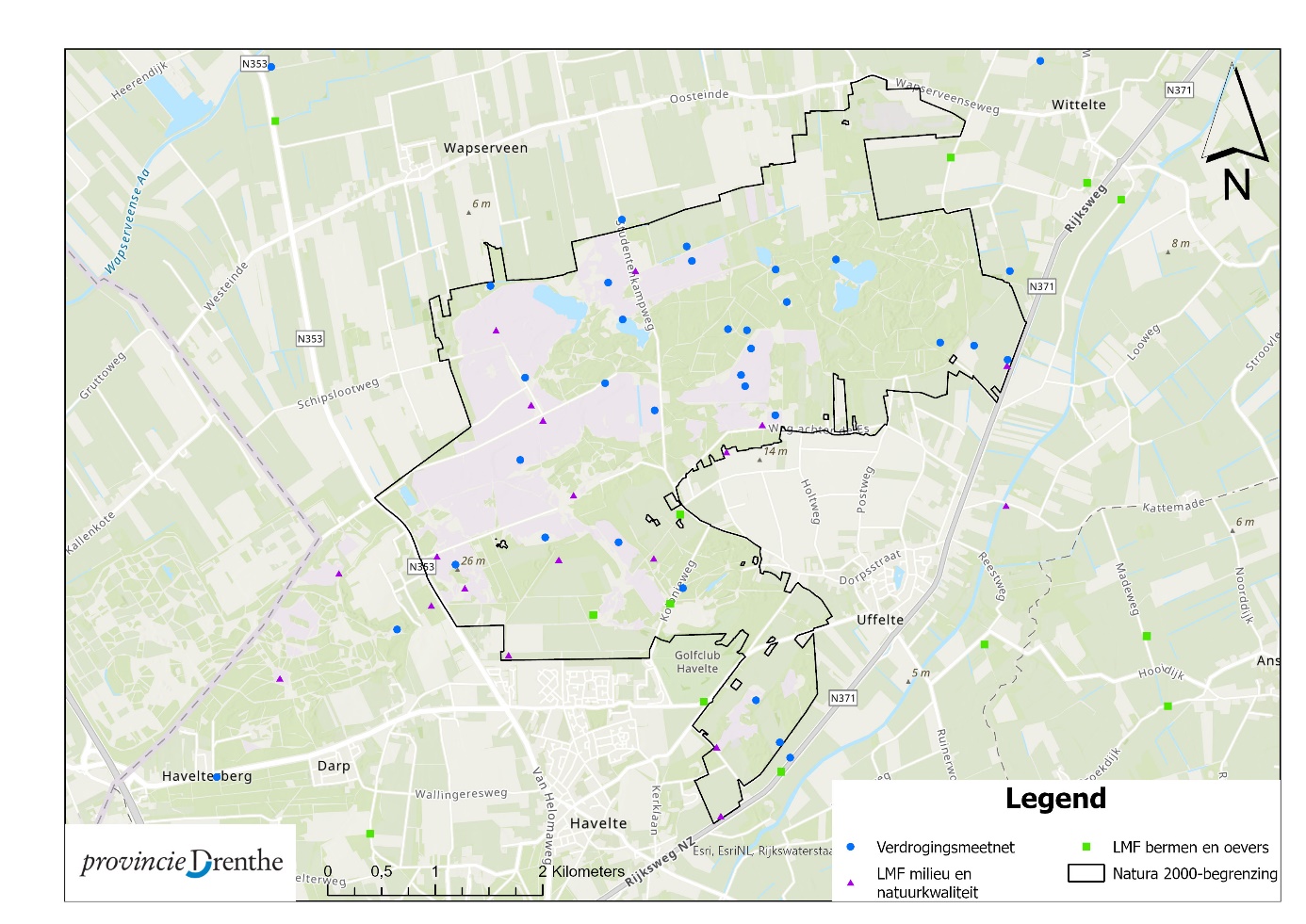
Task: Click the green LMF bermen en oevers legend symbol
Action: tap(1086, 848)
